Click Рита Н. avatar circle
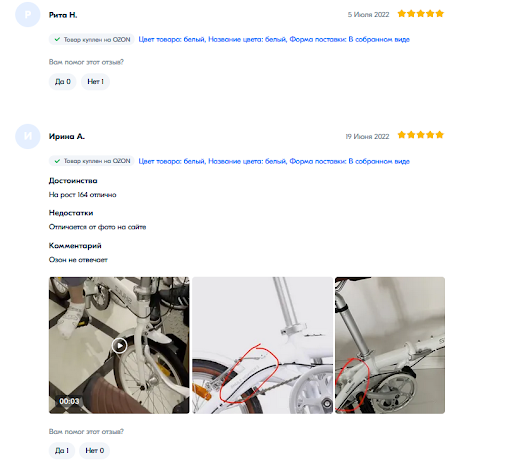 [28, 15]
